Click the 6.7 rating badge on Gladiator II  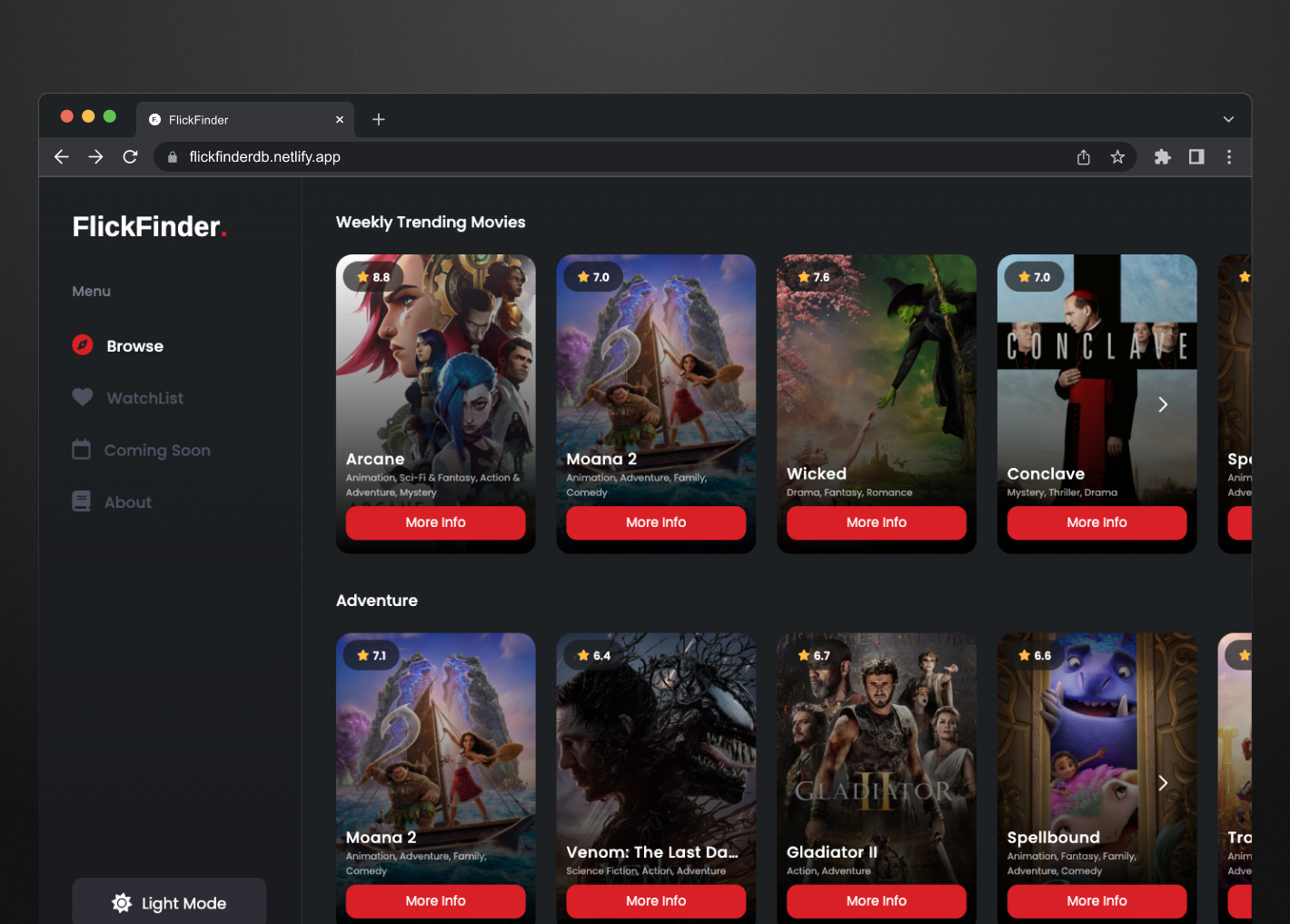coord(814,655)
